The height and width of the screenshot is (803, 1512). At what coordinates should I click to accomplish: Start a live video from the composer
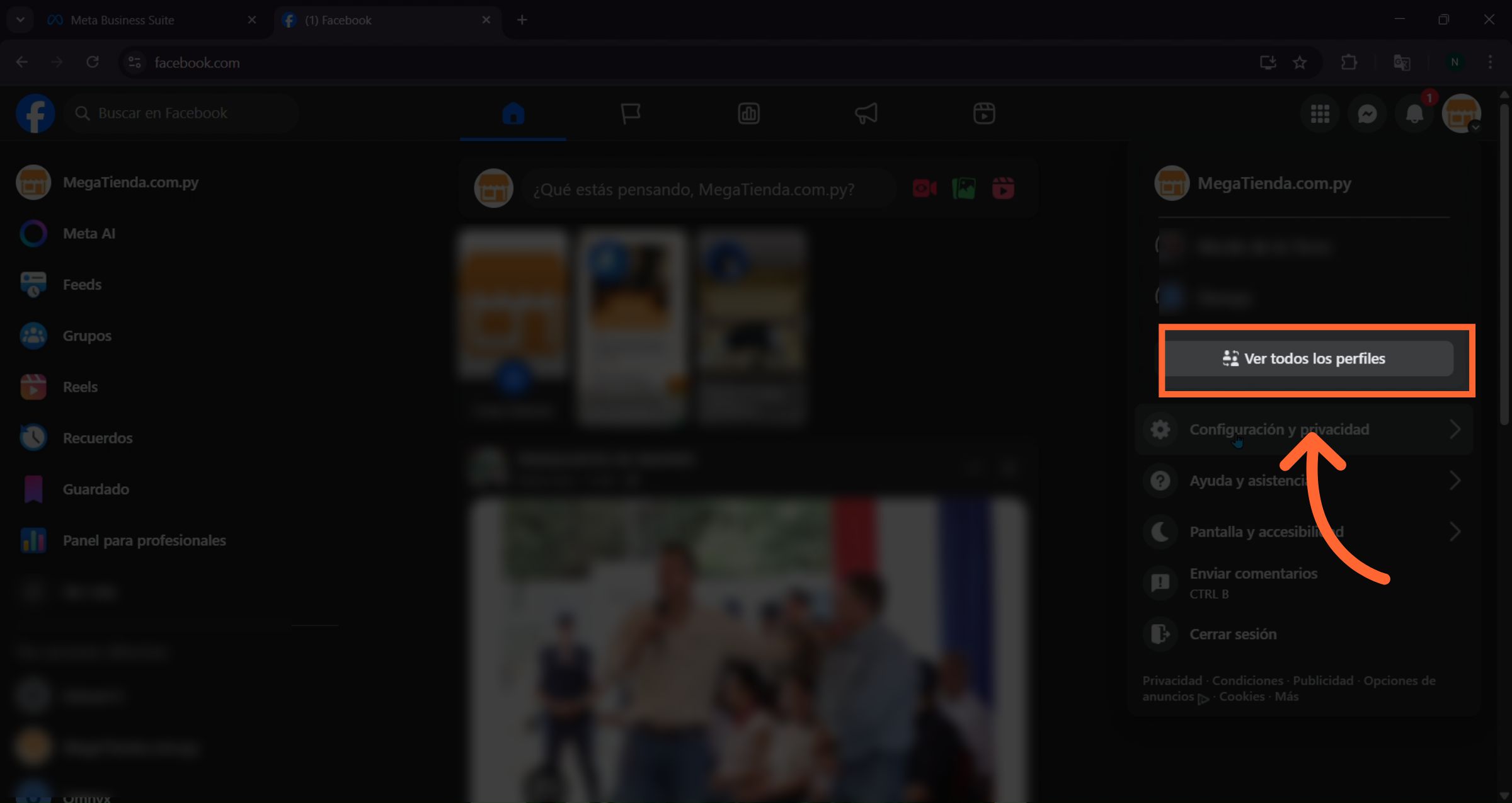click(924, 187)
